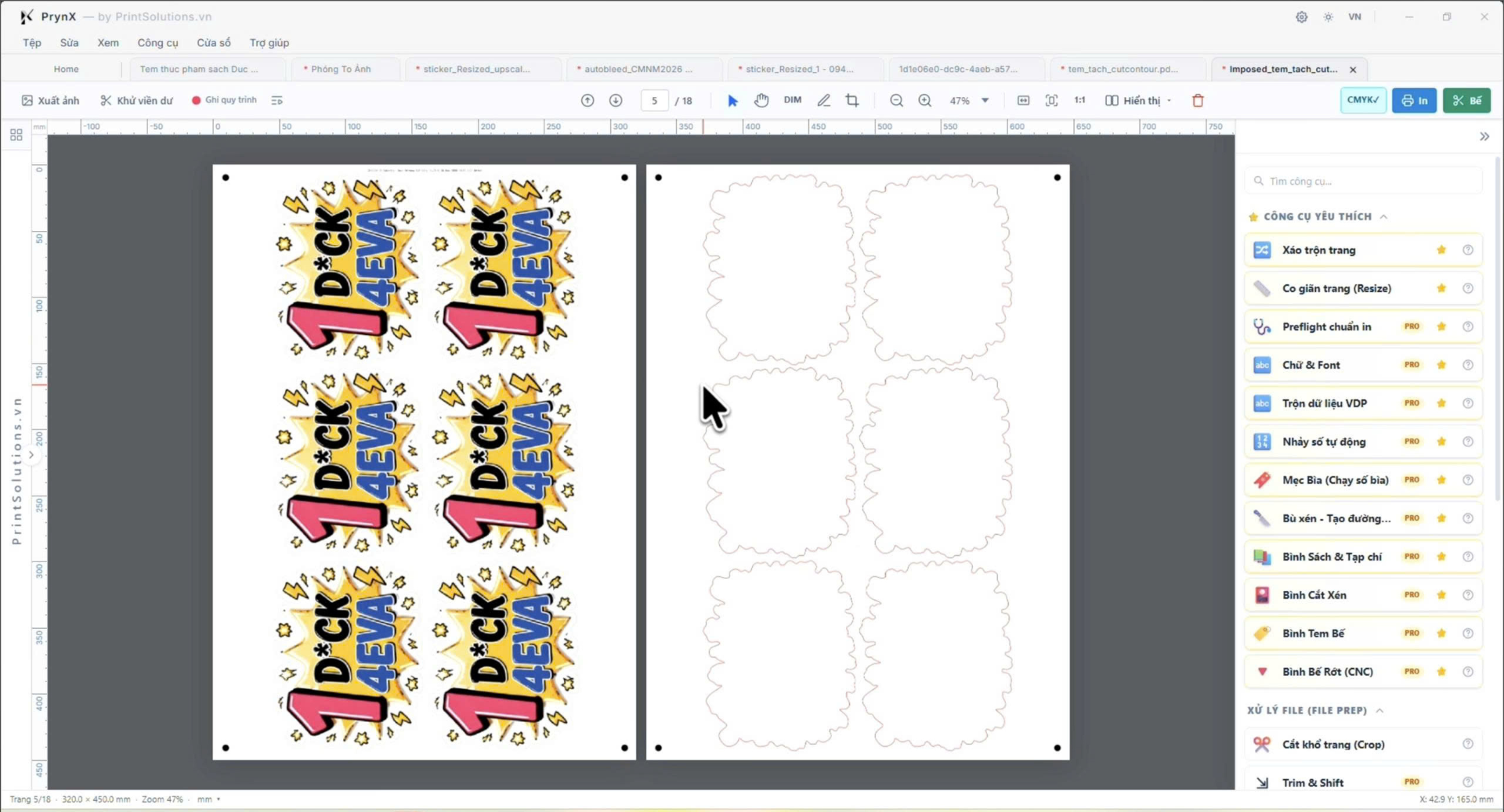Click the fit-page view icon

1051,100
